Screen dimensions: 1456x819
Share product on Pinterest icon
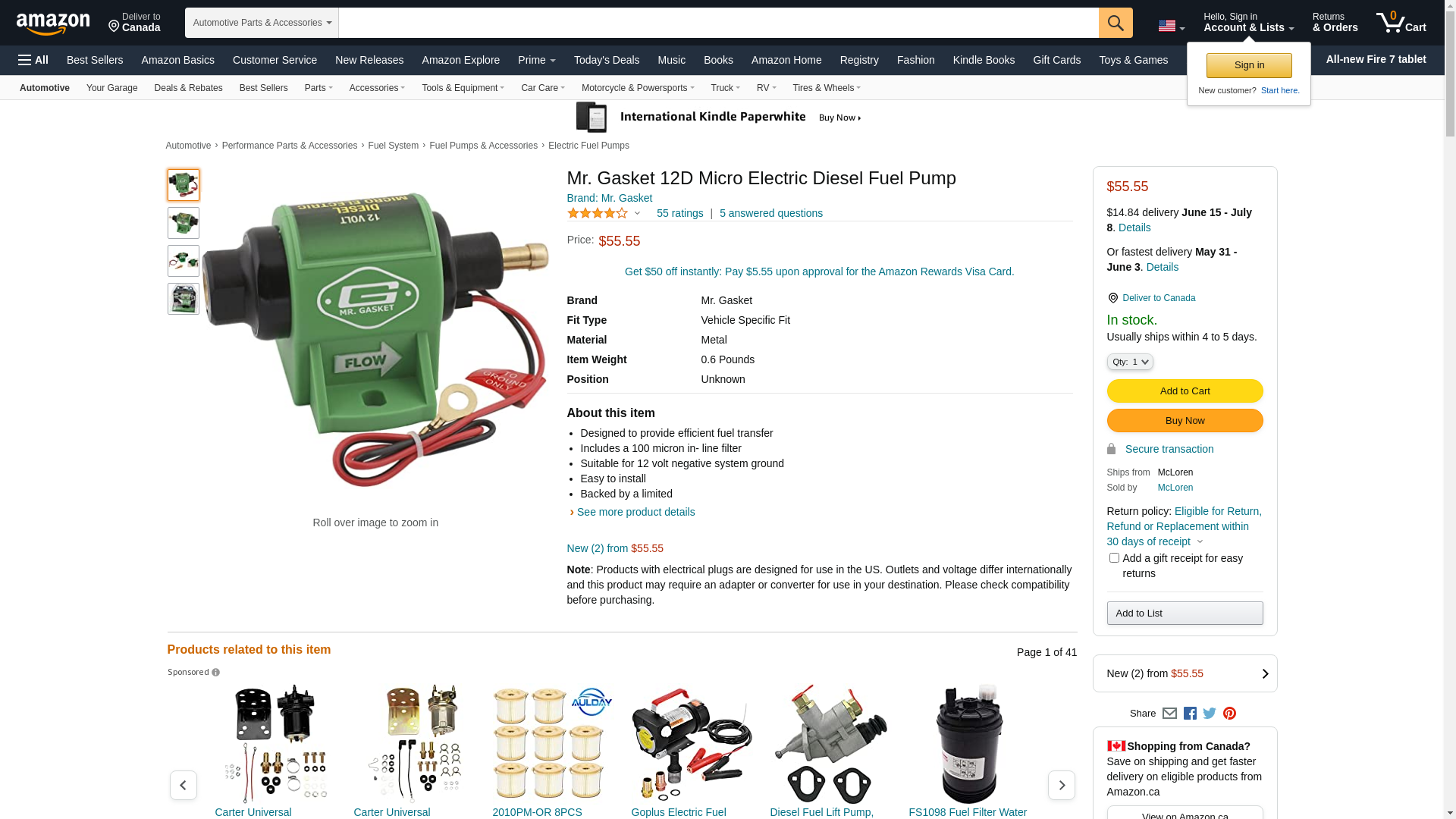[x=1229, y=714]
